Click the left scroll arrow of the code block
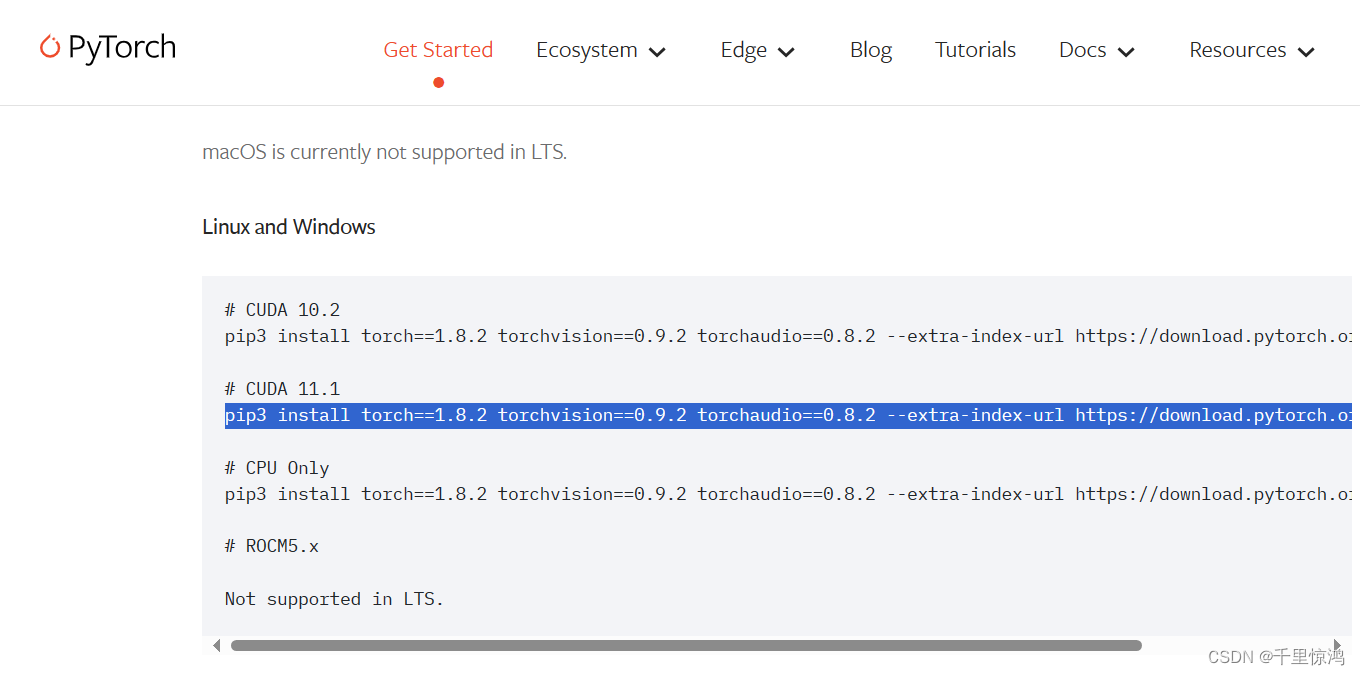The width and height of the screenshot is (1360, 675). click(216, 645)
